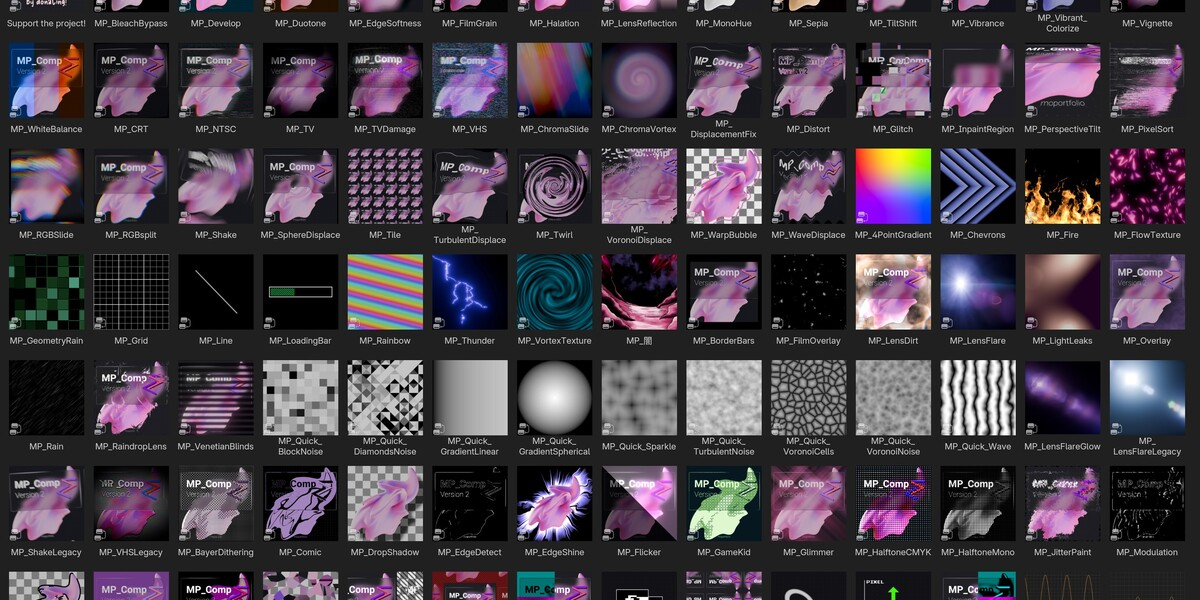
Task: Click the MP_Rainbow striped thumbnail
Action: coord(385,292)
